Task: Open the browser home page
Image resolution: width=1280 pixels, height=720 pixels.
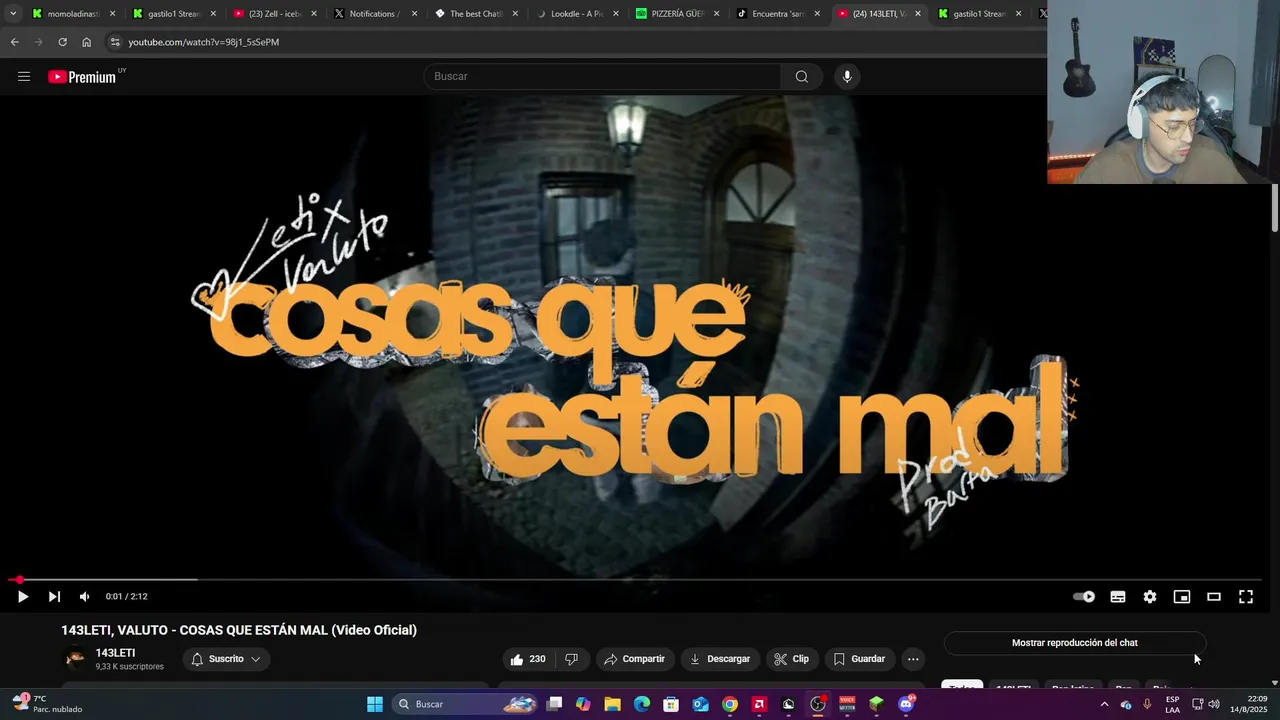Action: click(x=86, y=42)
